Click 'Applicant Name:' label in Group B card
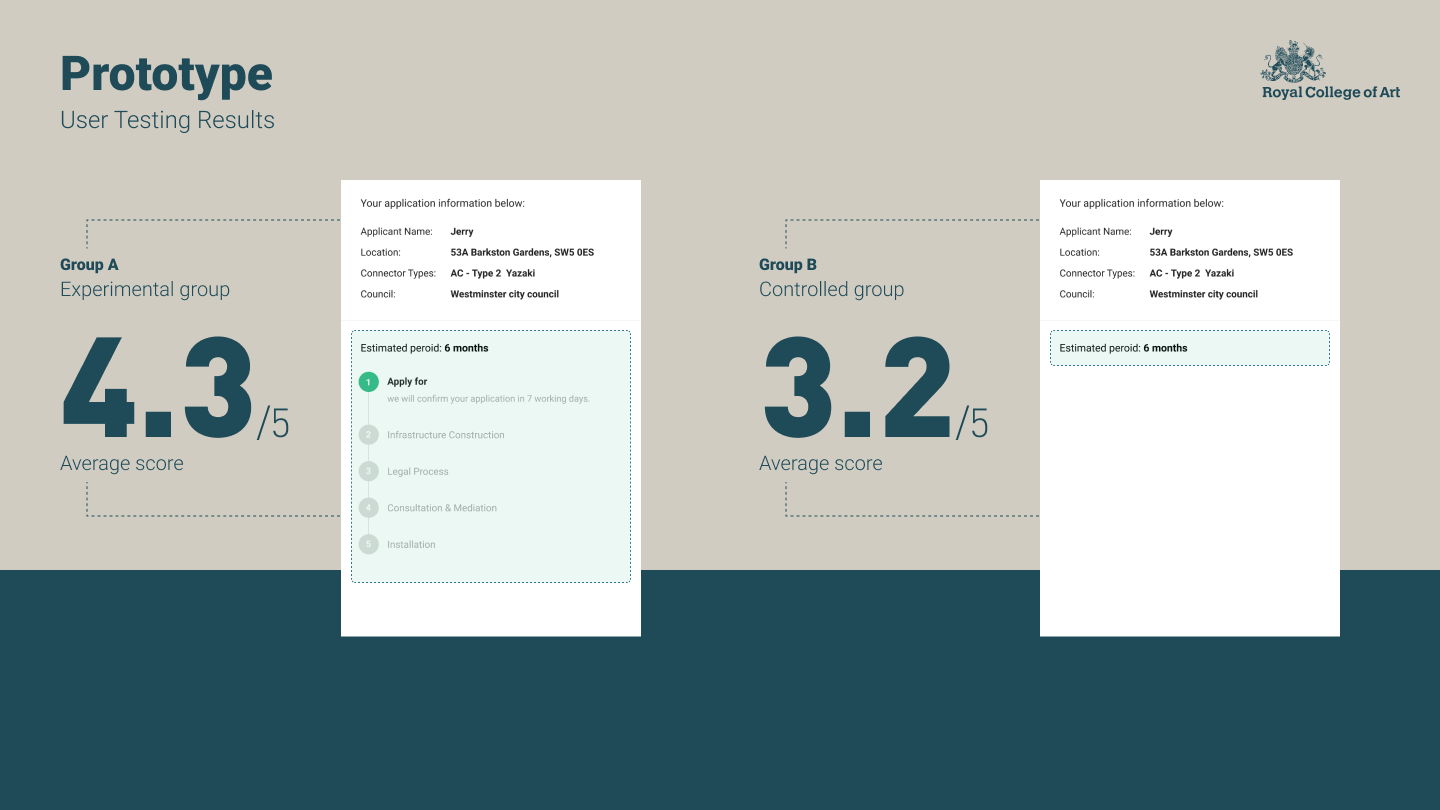This screenshot has height=810, width=1440. click(1095, 232)
